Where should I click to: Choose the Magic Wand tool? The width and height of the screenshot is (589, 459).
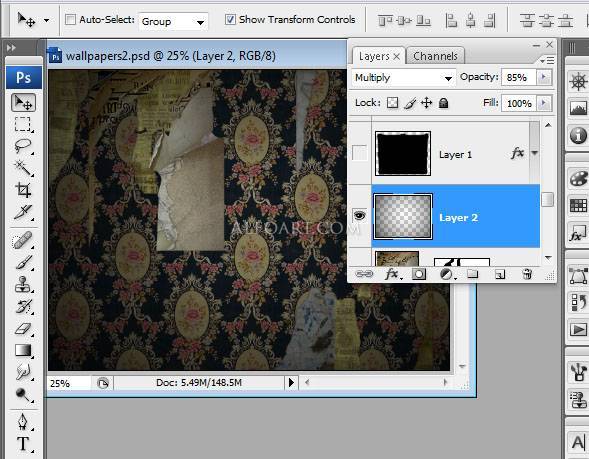click(x=23, y=168)
